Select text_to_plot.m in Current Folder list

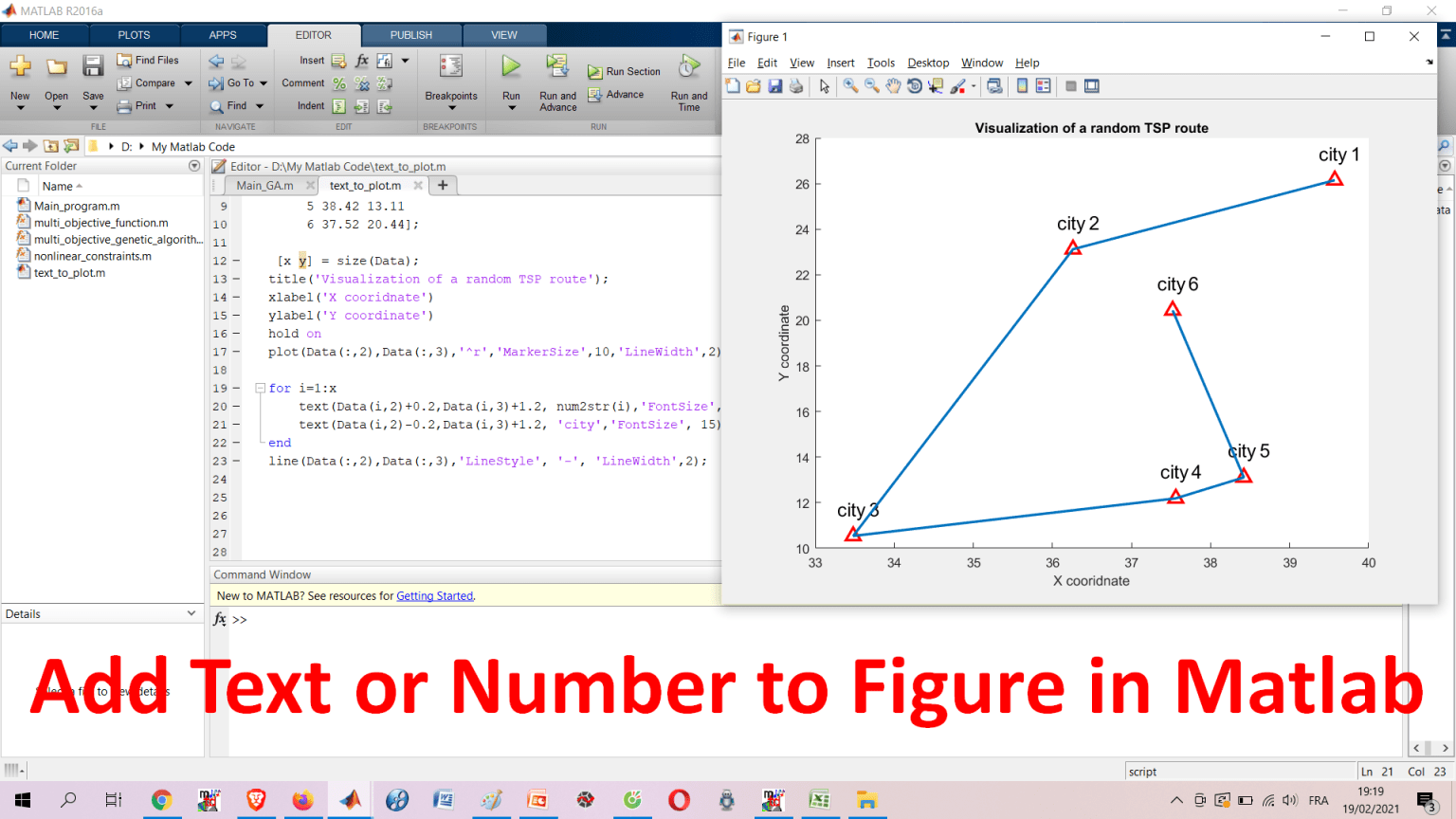point(69,273)
